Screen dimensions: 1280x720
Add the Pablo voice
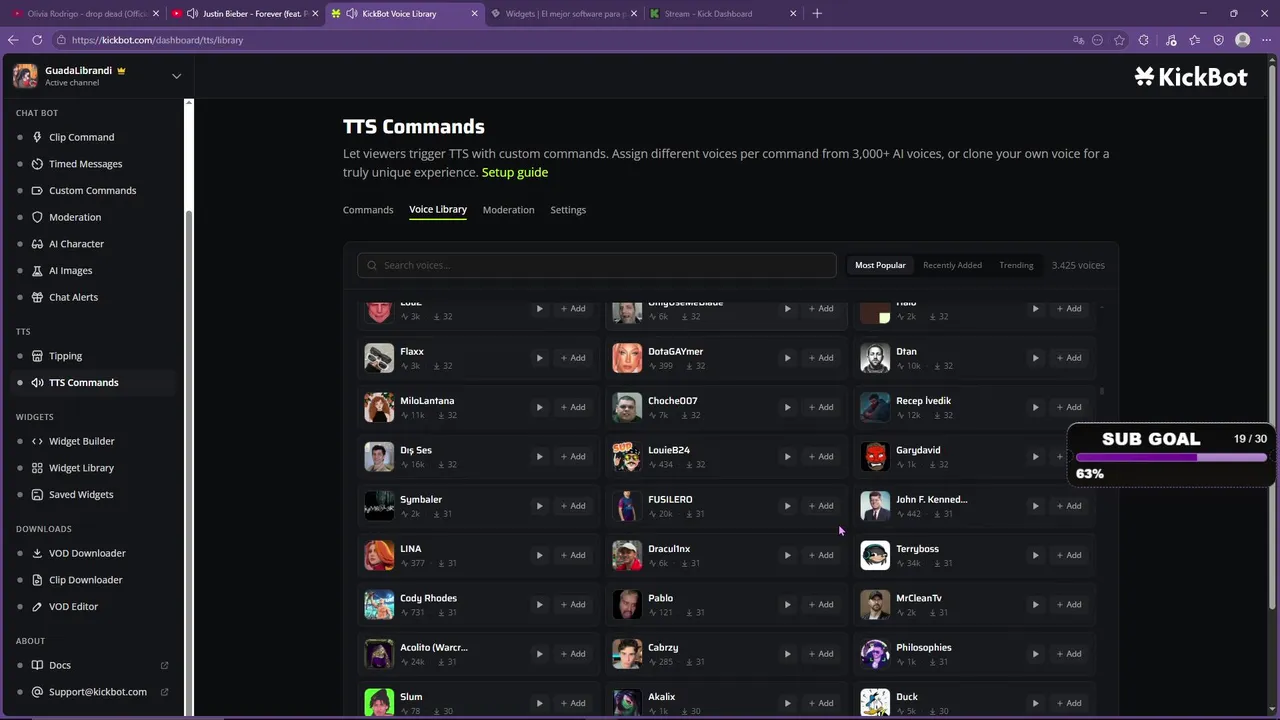(x=821, y=604)
